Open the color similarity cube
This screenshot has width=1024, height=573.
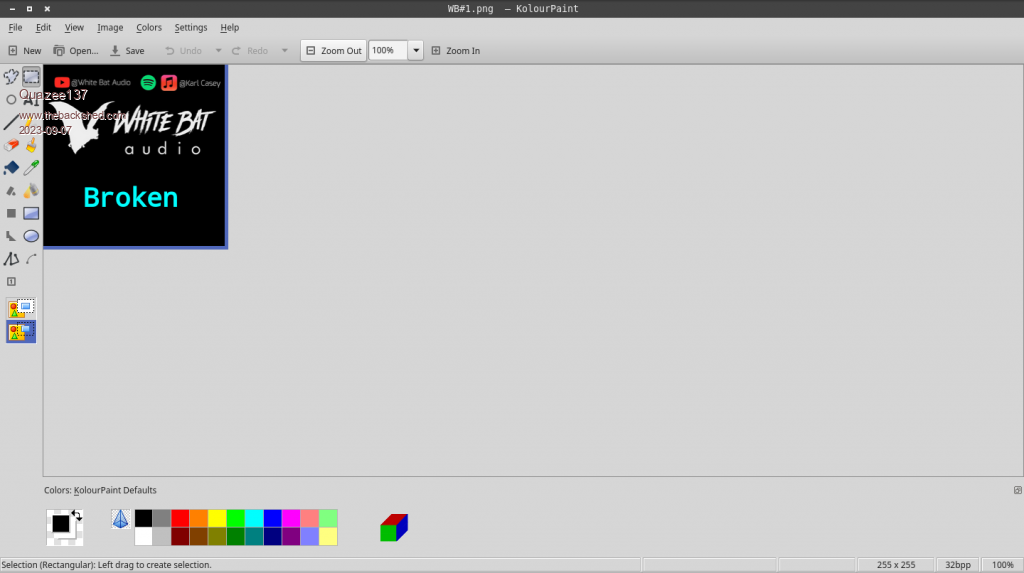[394, 527]
